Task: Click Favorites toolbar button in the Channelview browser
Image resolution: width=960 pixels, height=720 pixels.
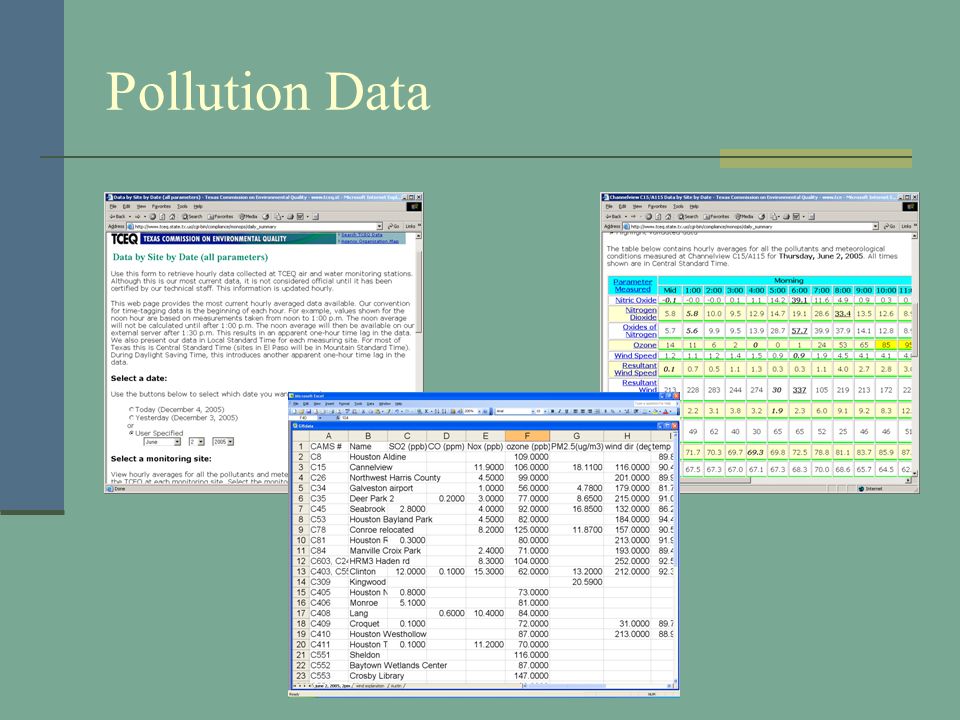Action: click(x=716, y=217)
